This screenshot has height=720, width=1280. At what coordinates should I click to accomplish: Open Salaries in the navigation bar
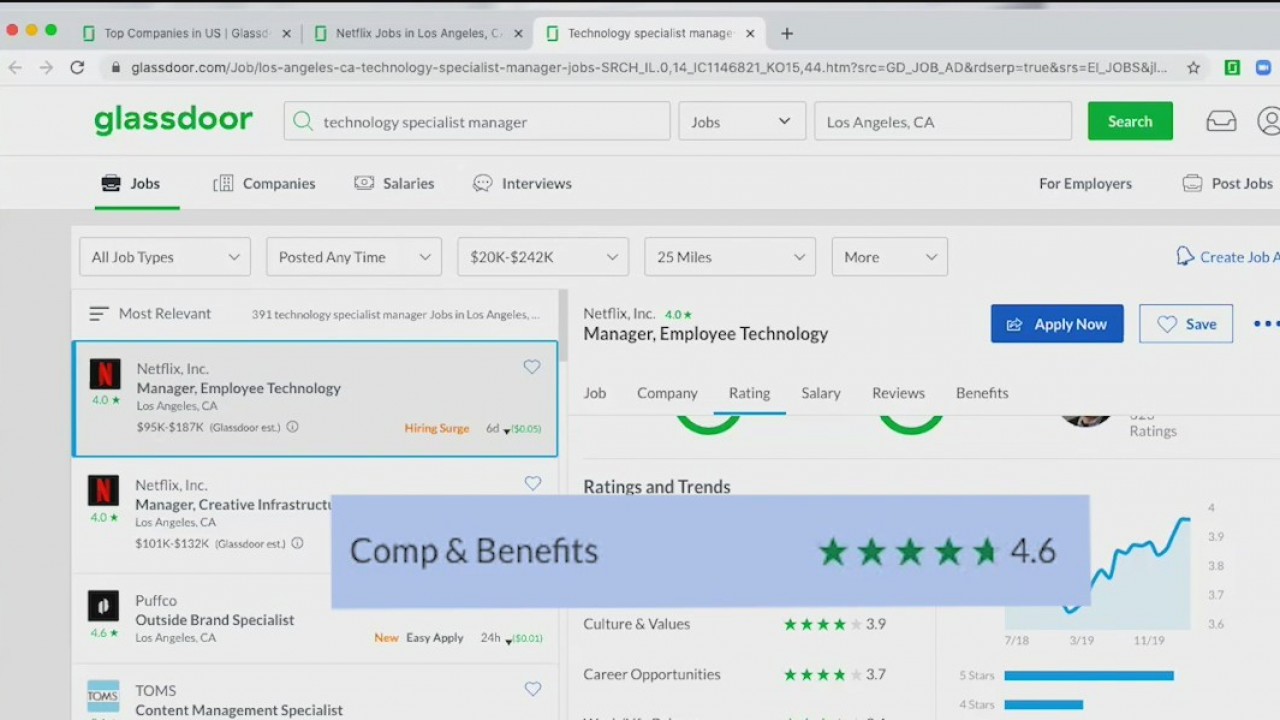click(408, 183)
